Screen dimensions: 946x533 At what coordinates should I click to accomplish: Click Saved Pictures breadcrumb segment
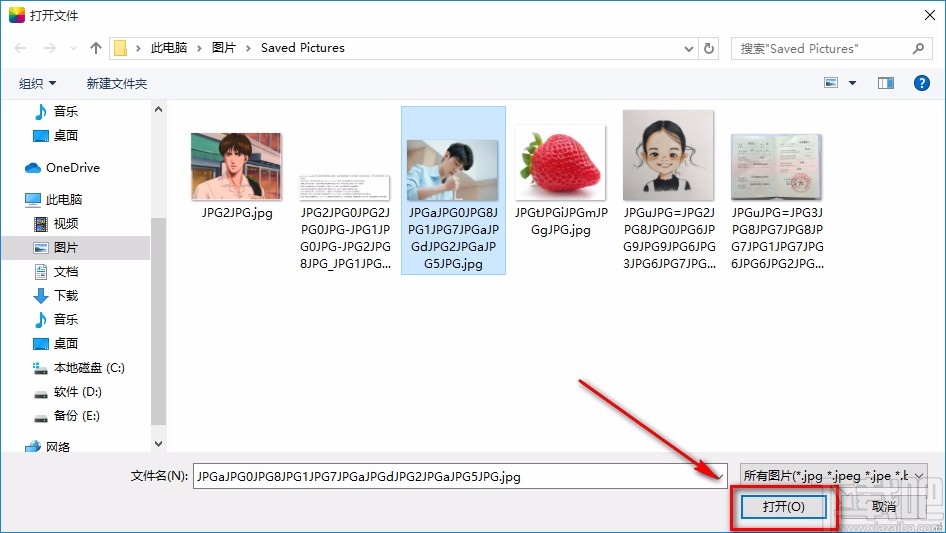pyautogui.click(x=303, y=48)
